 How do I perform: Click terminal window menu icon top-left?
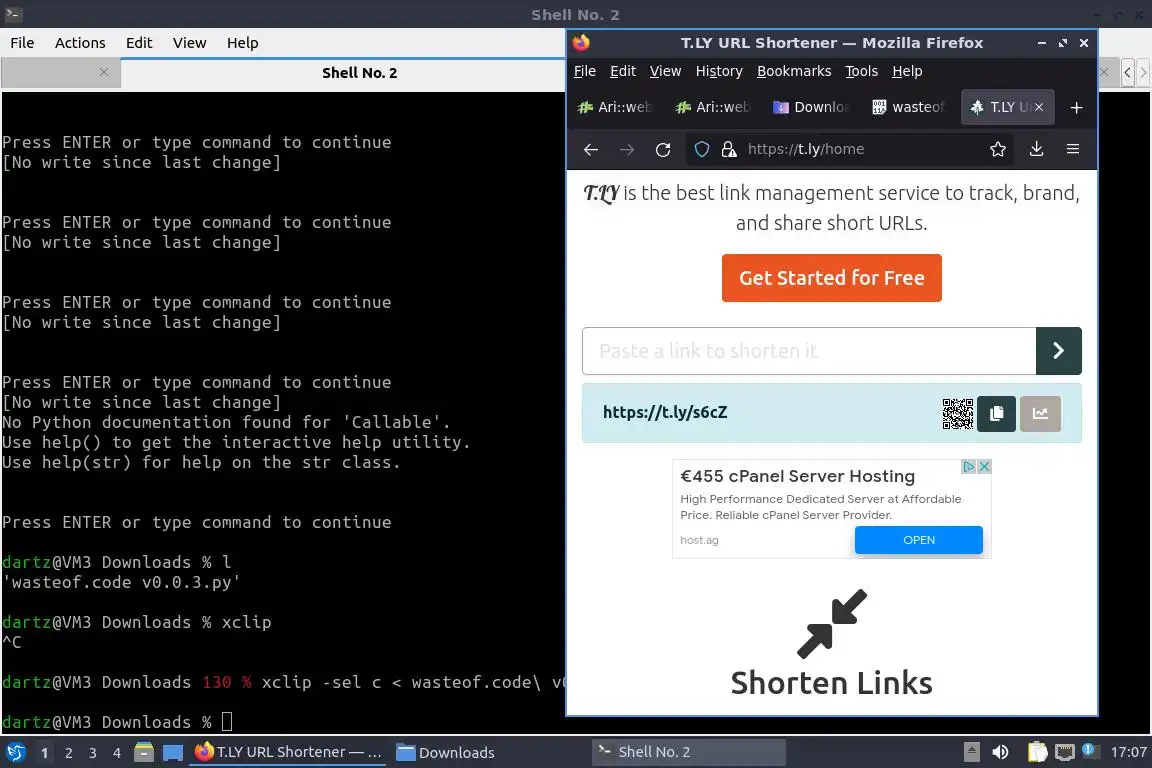(13, 14)
